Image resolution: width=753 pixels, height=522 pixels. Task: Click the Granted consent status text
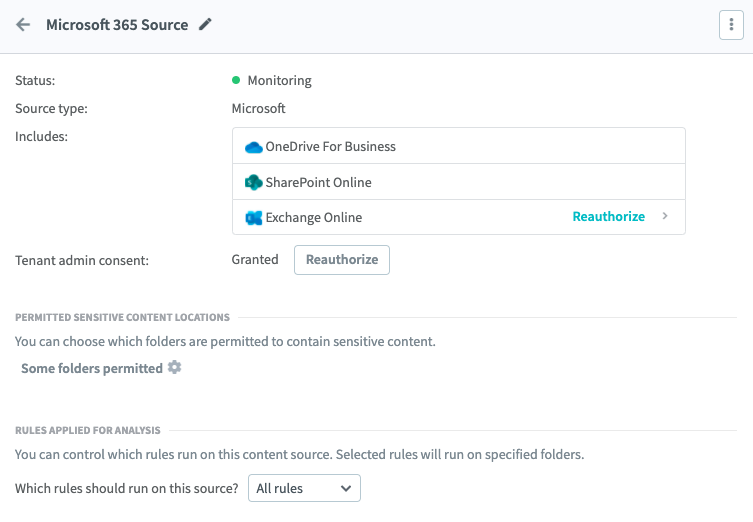255,259
